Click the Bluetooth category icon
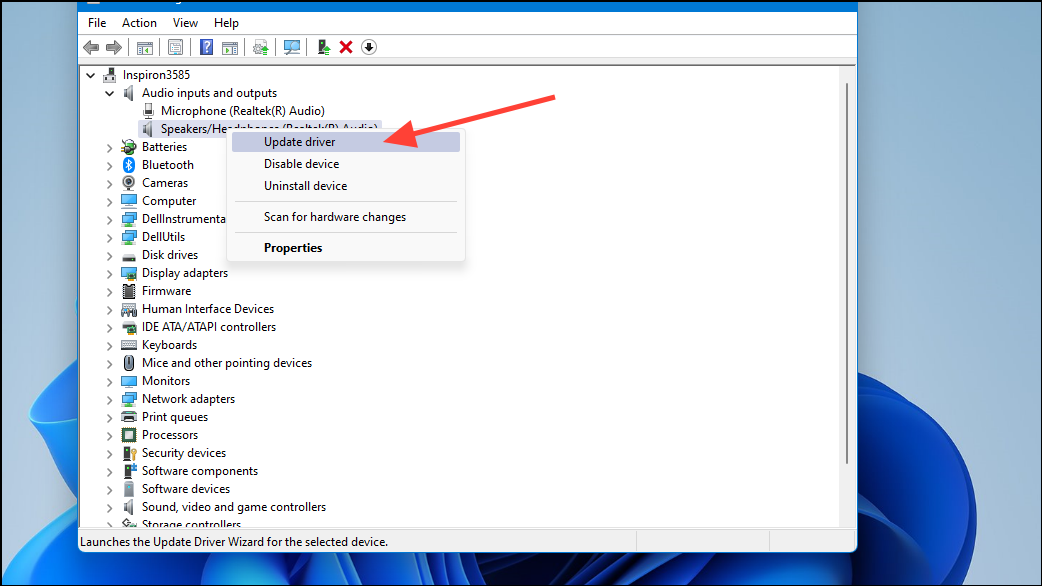The height and width of the screenshot is (586, 1042). click(x=129, y=165)
